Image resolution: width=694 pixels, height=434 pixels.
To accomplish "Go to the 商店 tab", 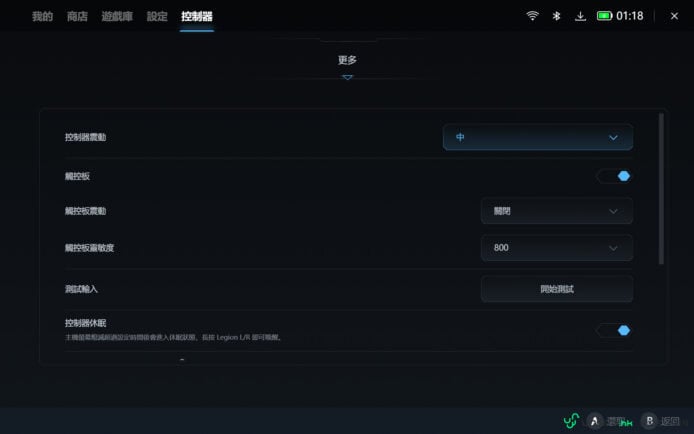I will (x=77, y=16).
